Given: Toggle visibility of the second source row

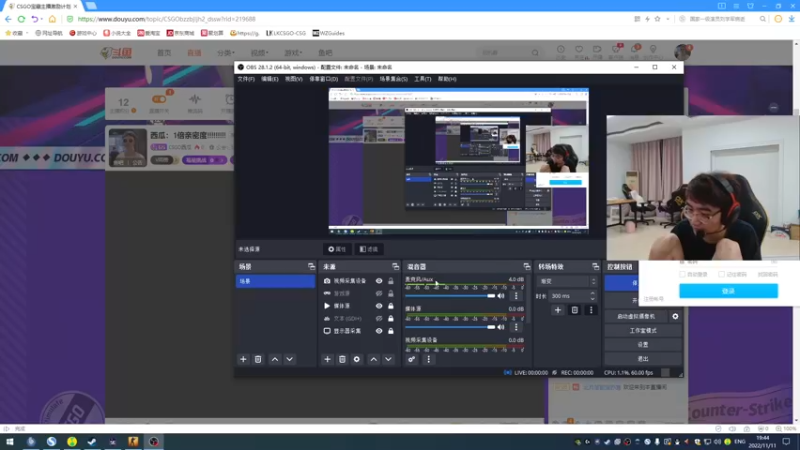Looking at the screenshot, I should 379,293.
